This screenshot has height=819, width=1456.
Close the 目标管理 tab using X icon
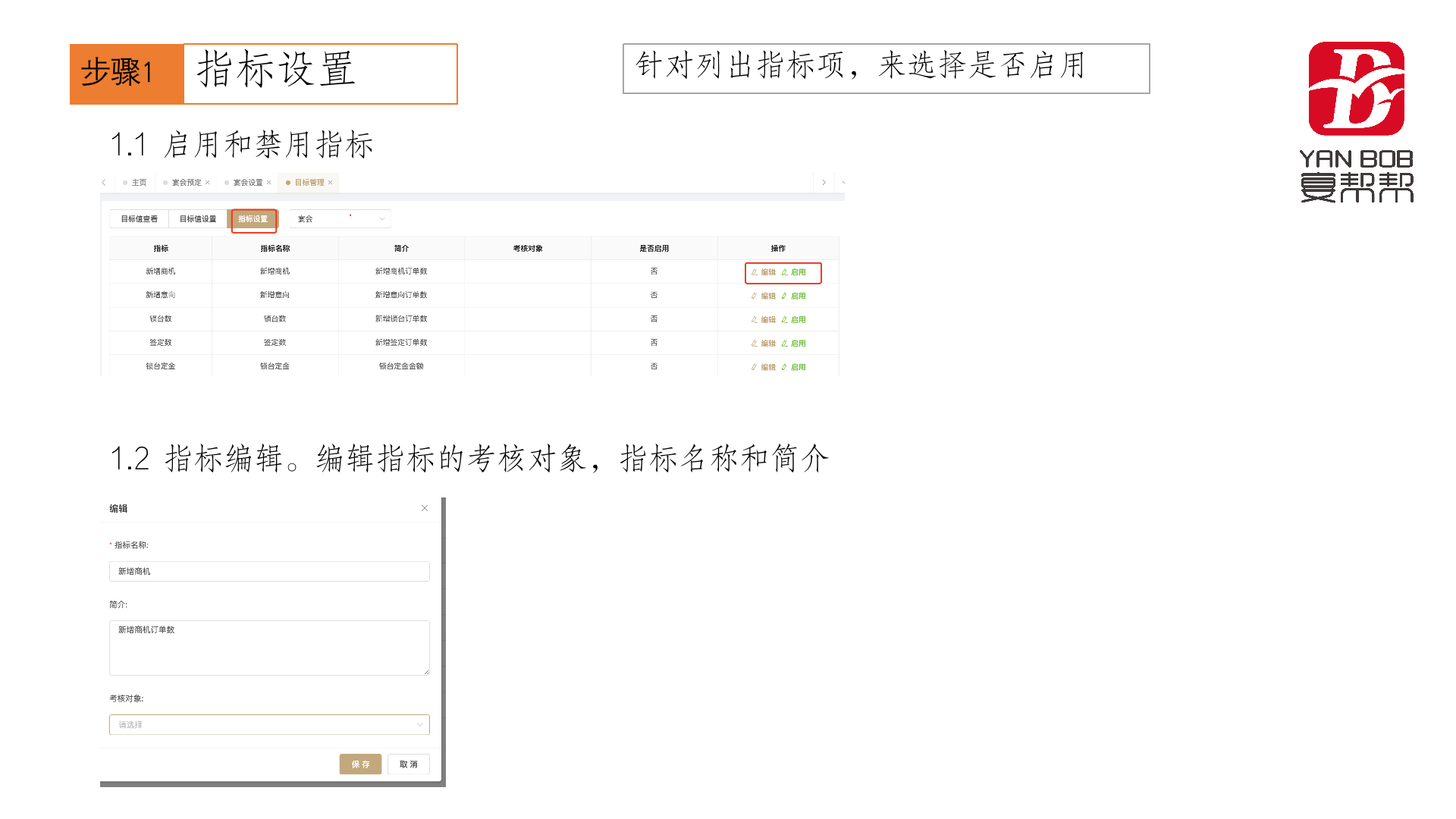click(x=331, y=183)
